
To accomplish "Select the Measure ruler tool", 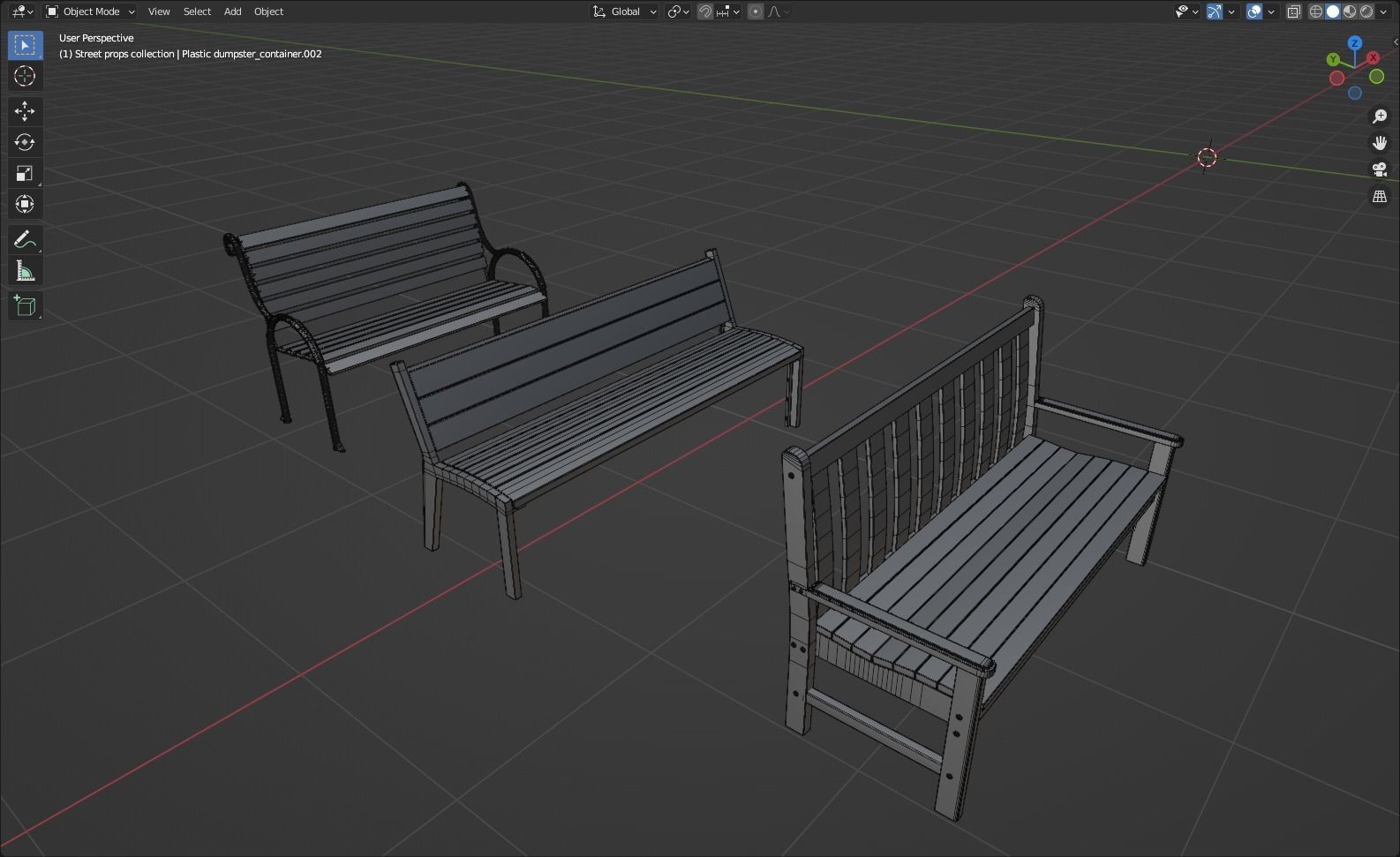I will [x=25, y=271].
